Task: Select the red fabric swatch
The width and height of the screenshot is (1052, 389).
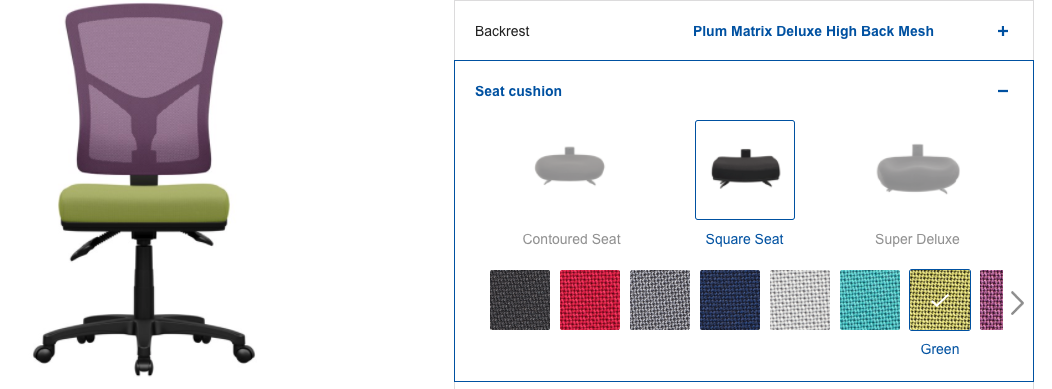Action: pos(590,300)
